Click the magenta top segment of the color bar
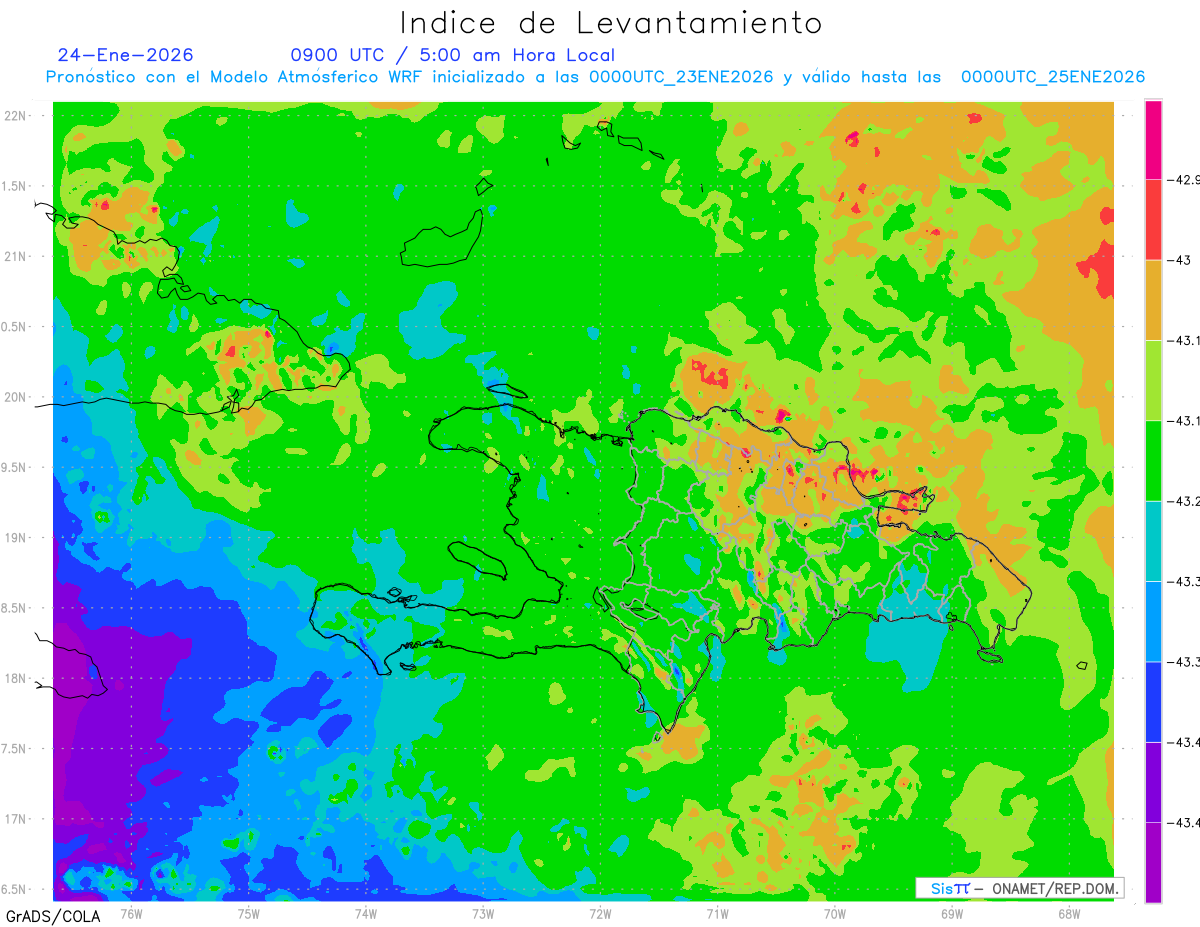Image resolution: width=1200 pixels, height=927 pixels. tap(1153, 140)
